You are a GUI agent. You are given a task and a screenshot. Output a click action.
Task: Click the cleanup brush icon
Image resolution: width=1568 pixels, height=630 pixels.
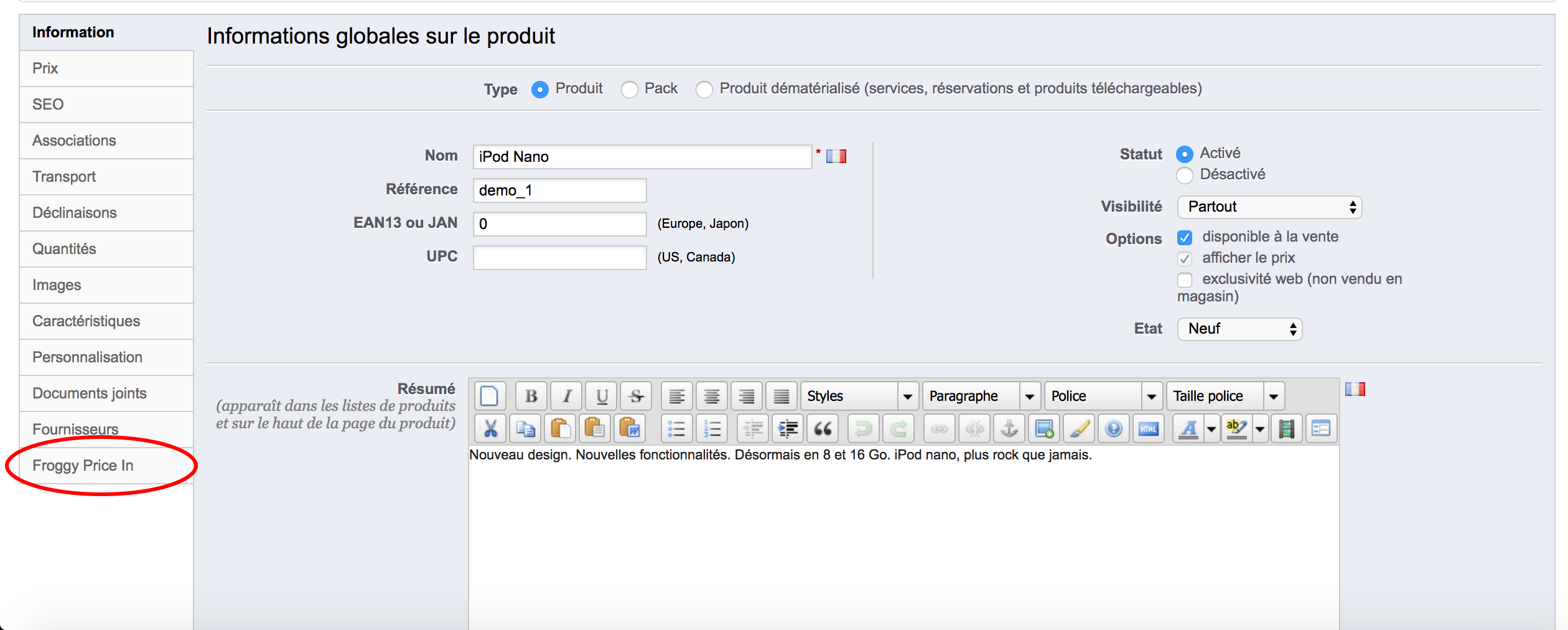[x=1079, y=428]
